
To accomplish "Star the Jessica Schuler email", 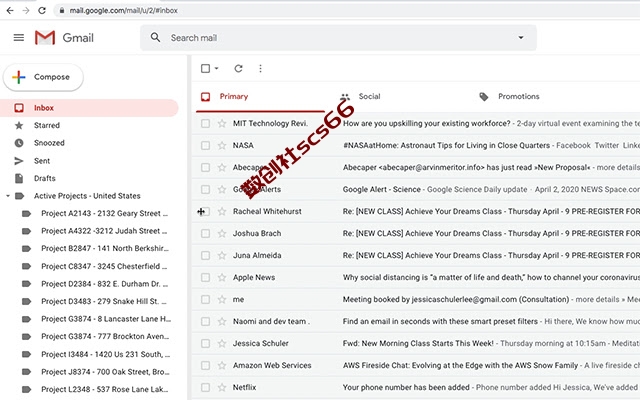I will pos(222,344).
